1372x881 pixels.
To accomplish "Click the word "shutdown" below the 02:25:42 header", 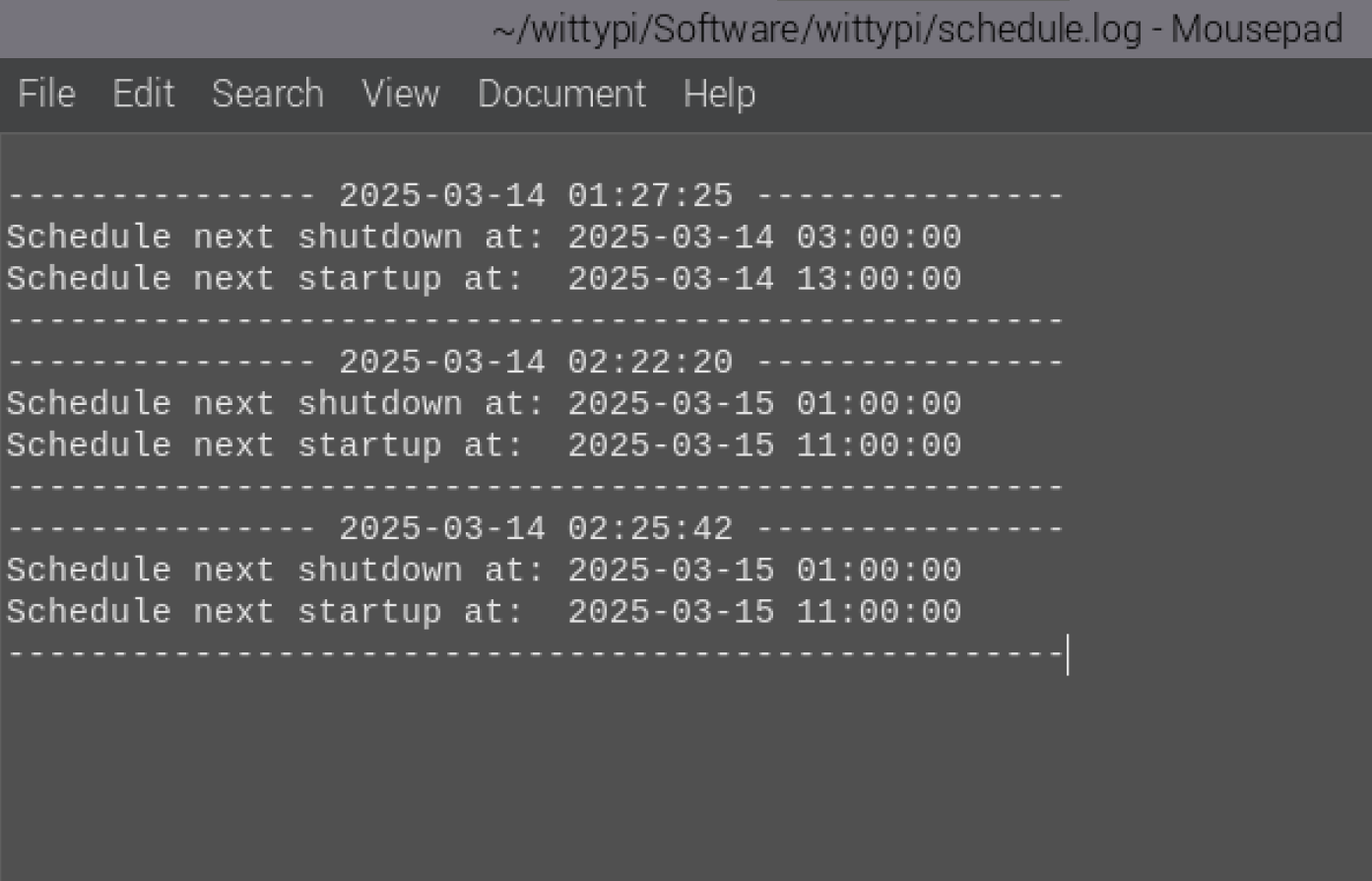I will tap(379, 571).
